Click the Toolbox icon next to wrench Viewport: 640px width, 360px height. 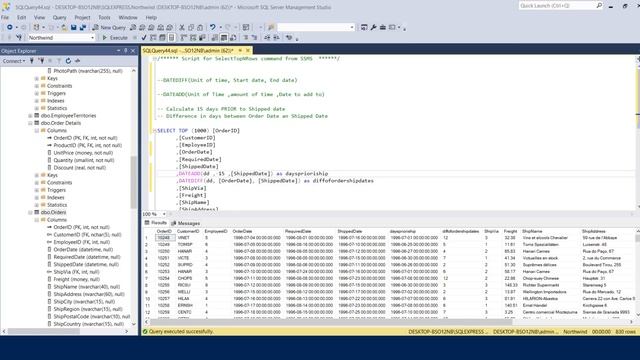(383, 27)
